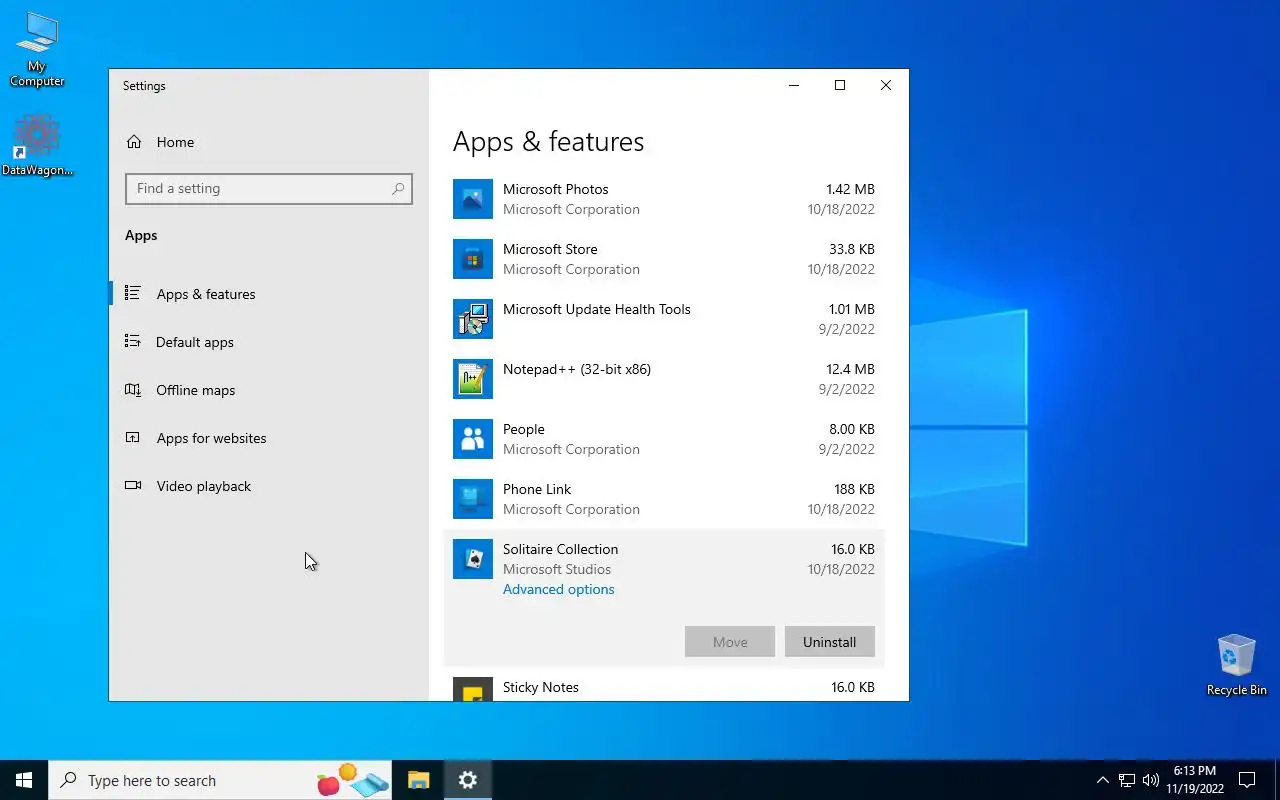The height and width of the screenshot is (800, 1280).
Task: Select Notepad++ (32-bit x86) name
Action: [x=576, y=369]
